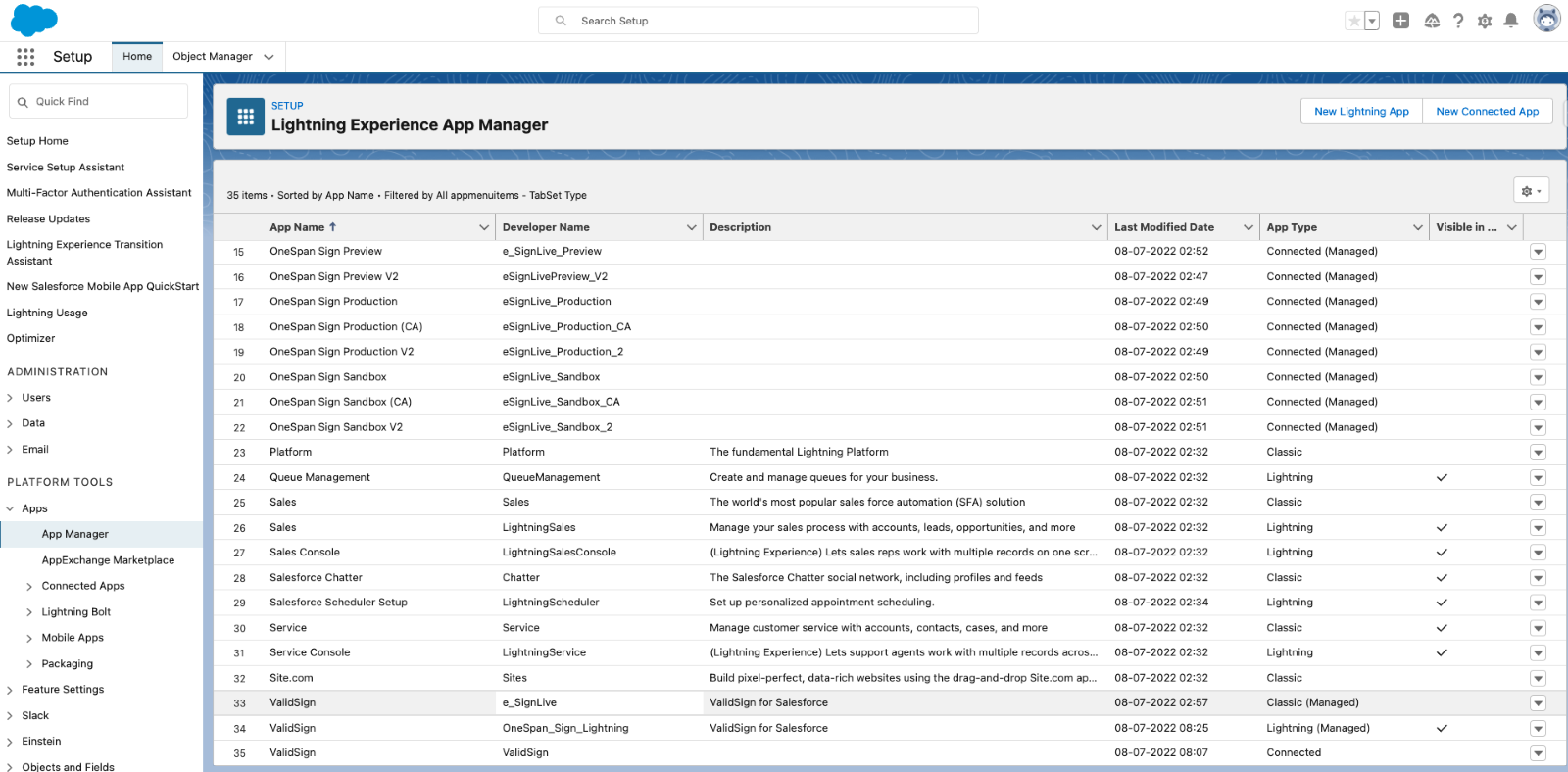Open Developer Name column menu

pyautogui.click(x=691, y=227)
